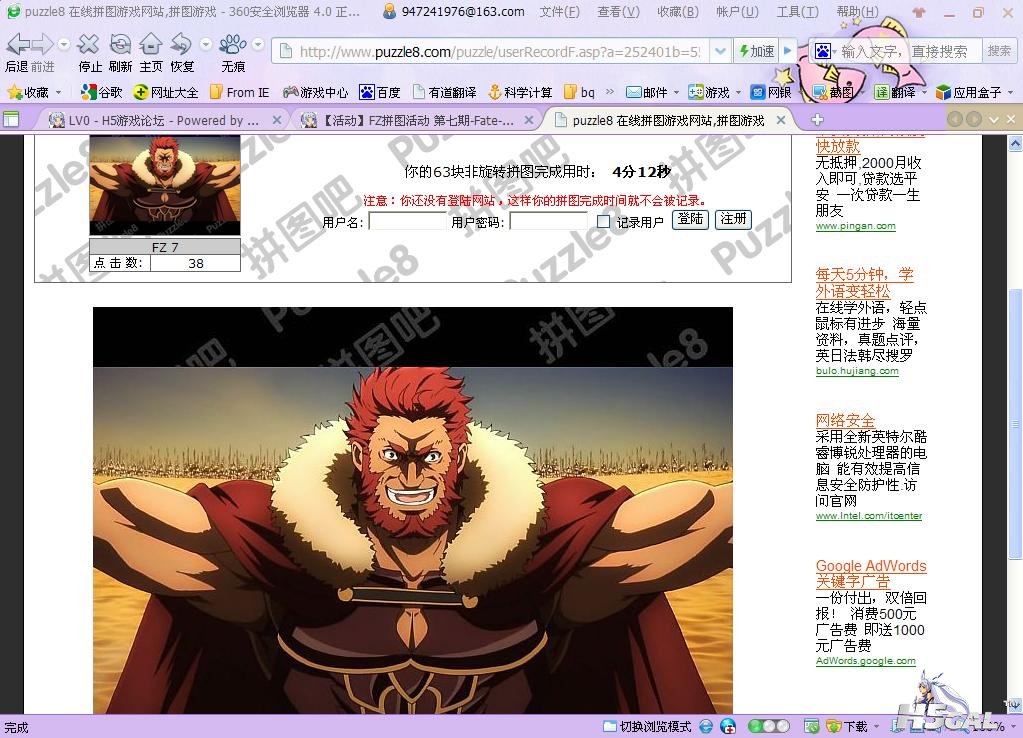Click the vertical page scrollbar

pyautogui.click(x=1015, y=424)
